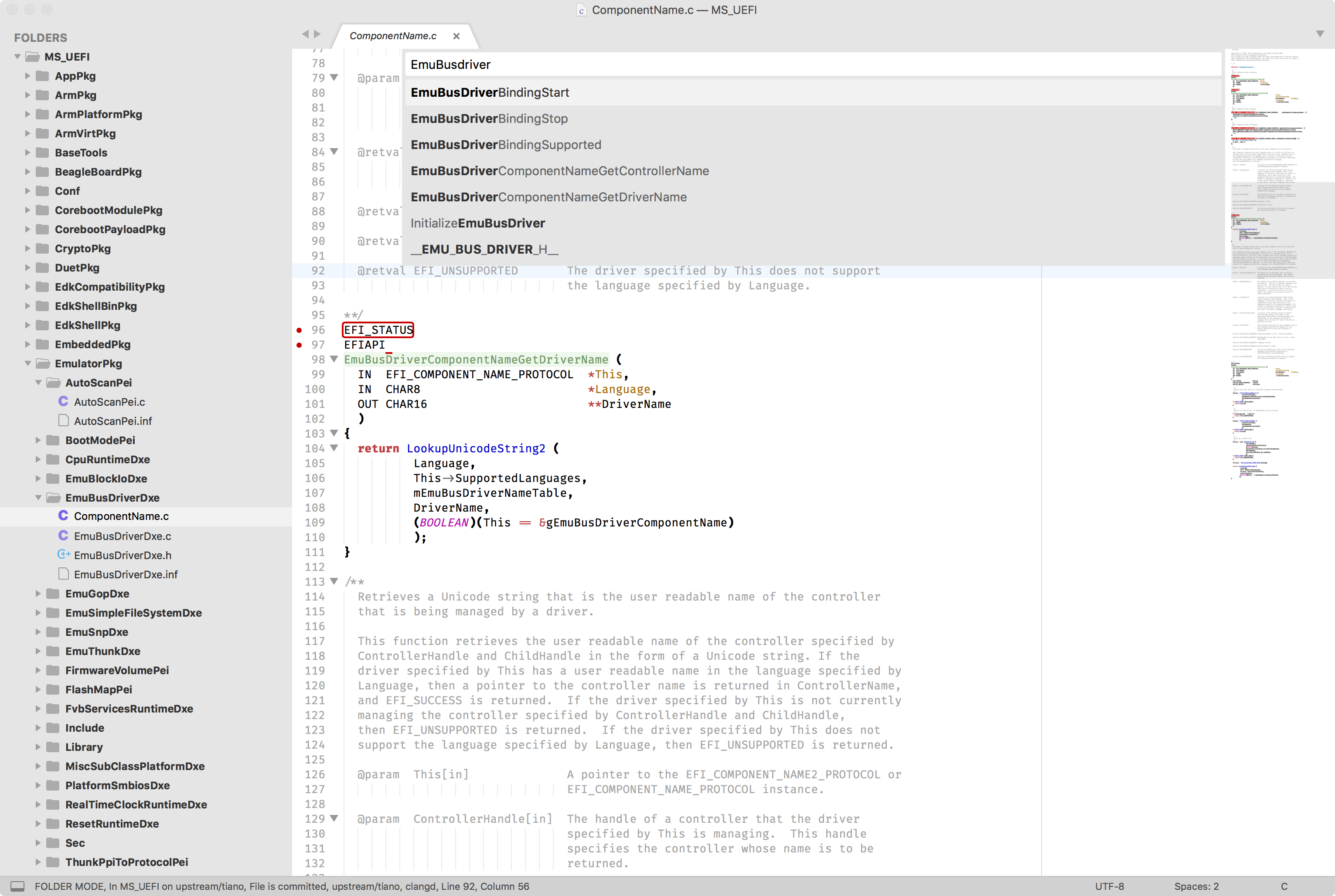This screenshot has width=1335, height=896.
Task: Choose __EMU_BUS_DRIVER_H__ from symbol list
Action: click(x=813, y=249)
